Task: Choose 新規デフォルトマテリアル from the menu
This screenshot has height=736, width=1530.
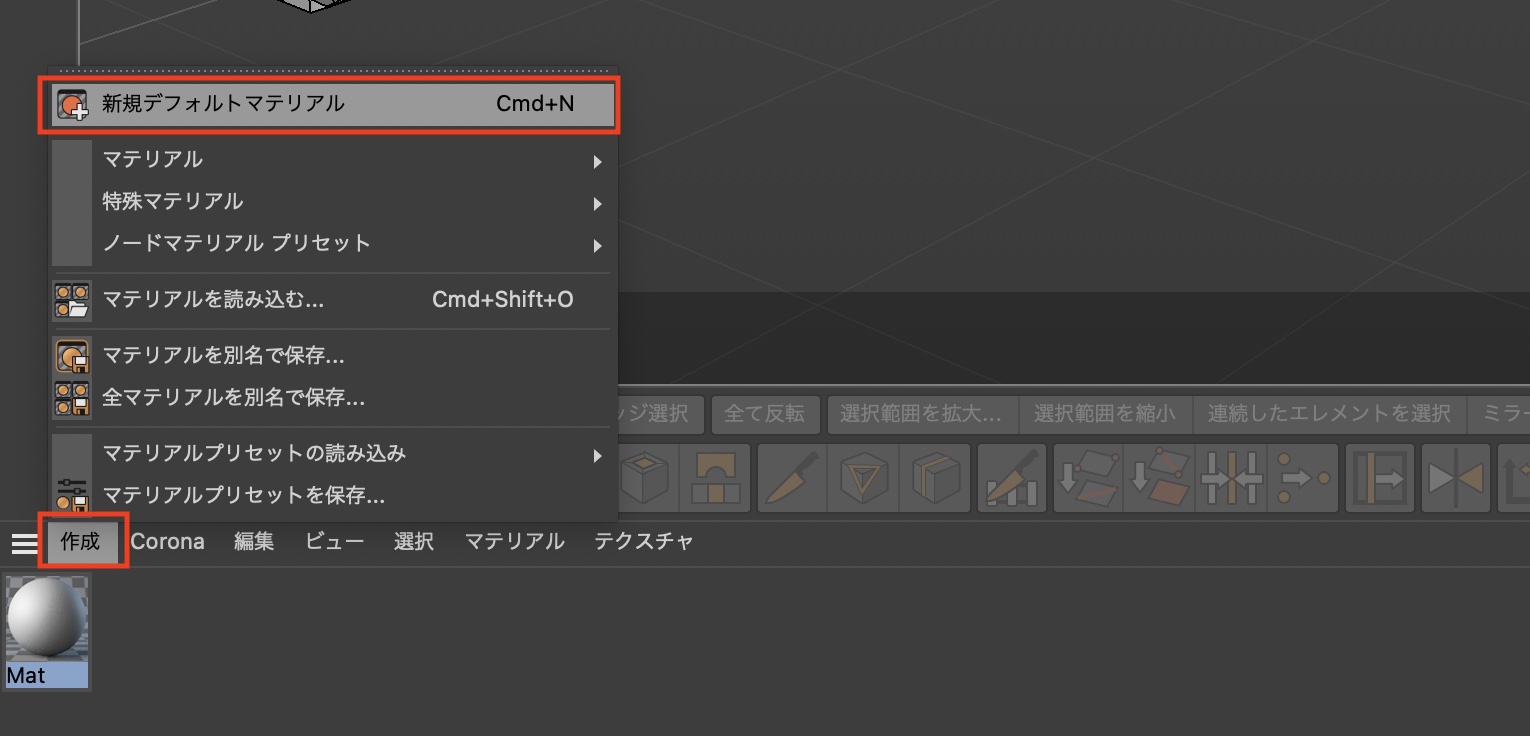Action: pyautogui.click(x=329, y=104)
